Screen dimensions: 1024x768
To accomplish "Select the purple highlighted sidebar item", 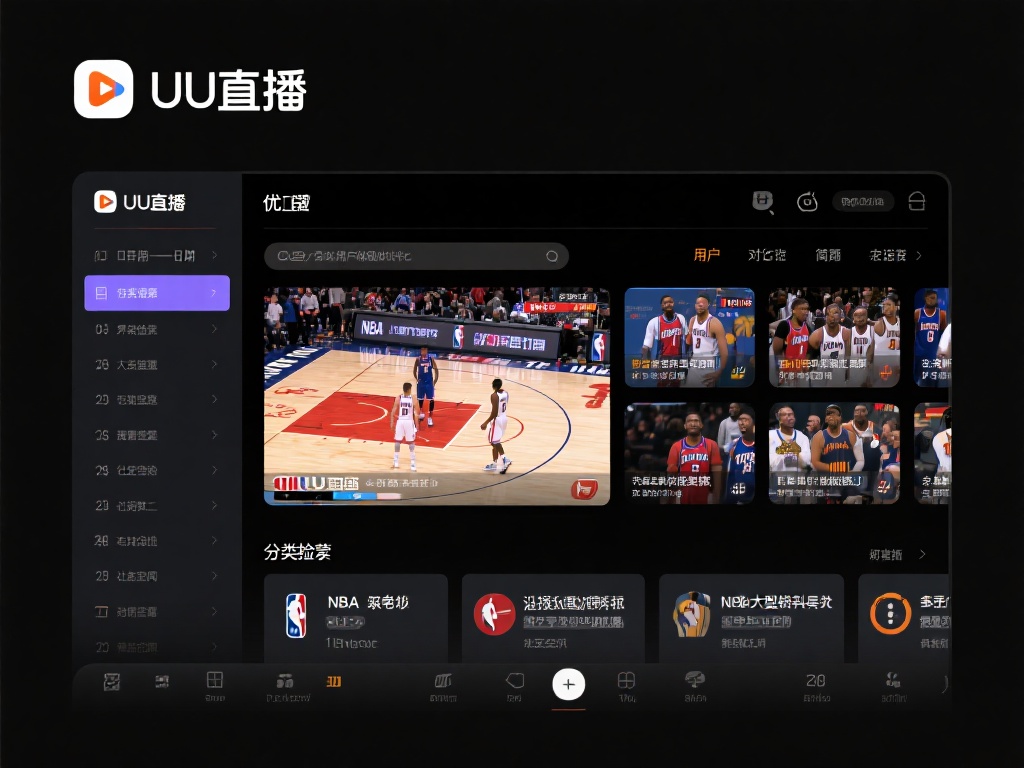I will pyautogui.click(x=157, y=293).
